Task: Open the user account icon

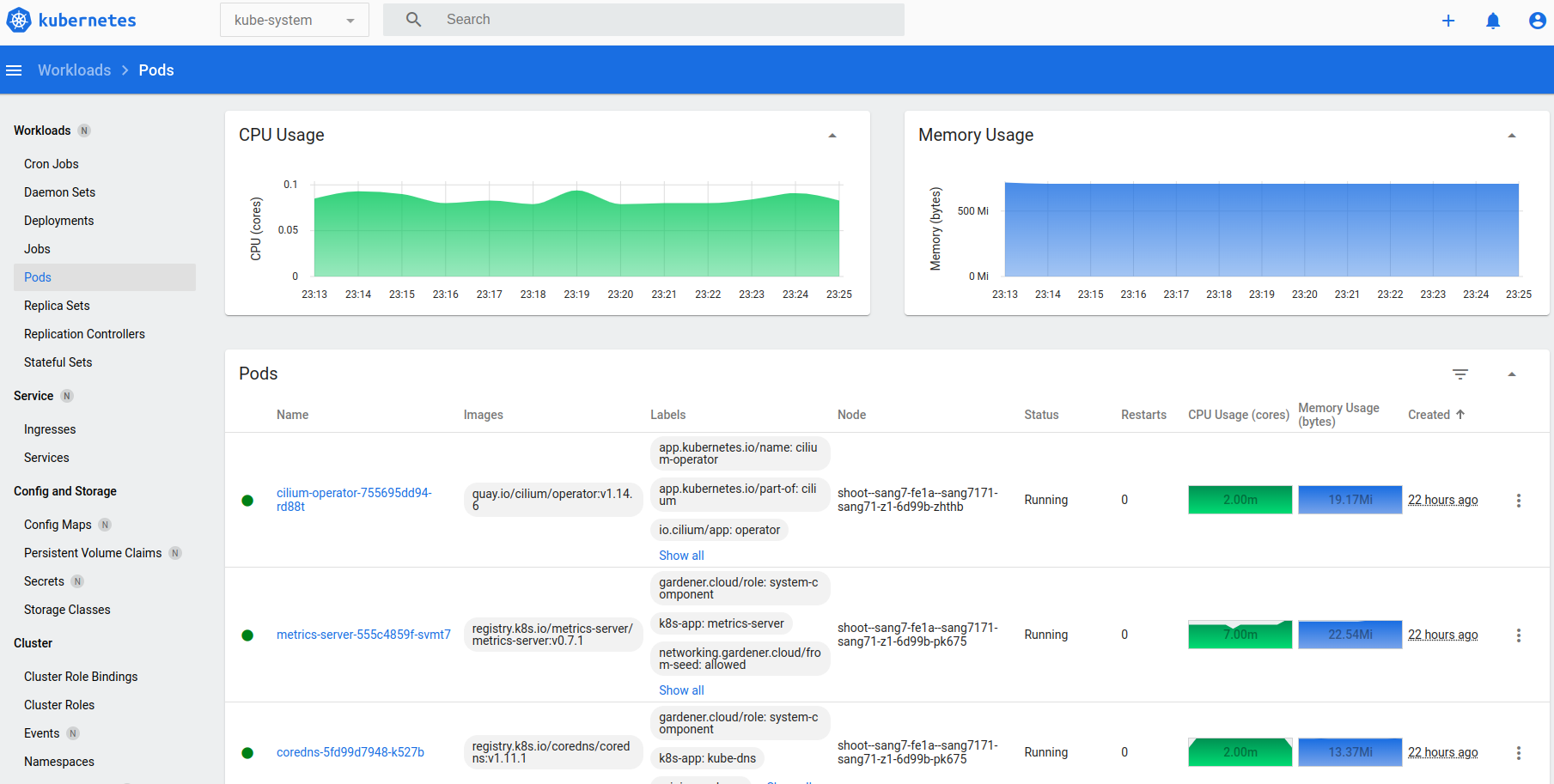Action: [x=1538, y=21]
